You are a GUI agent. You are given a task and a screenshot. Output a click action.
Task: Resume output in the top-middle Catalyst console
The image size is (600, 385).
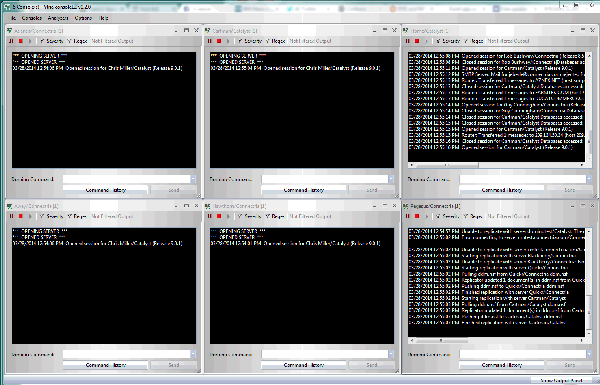(x=228, y=41)
